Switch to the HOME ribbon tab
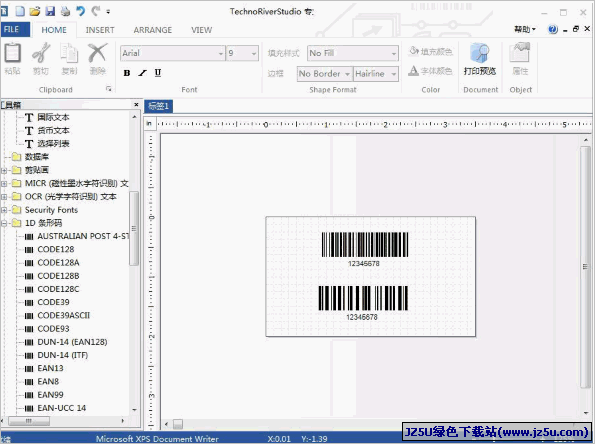The width and height of the screenshot is (595, 444). 54,30
